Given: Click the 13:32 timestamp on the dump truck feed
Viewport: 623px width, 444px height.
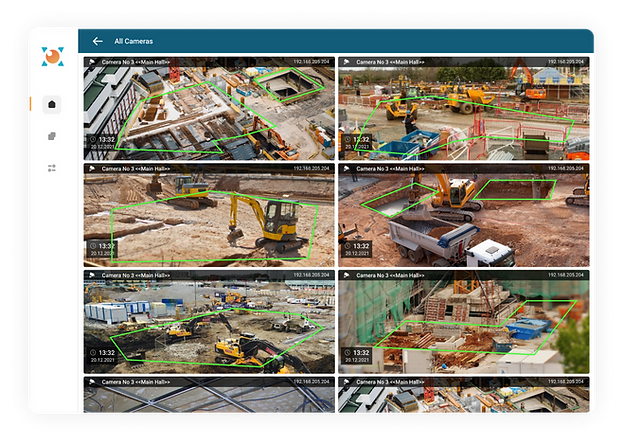Looking at the screenshot, I should (x=362, y=246).
